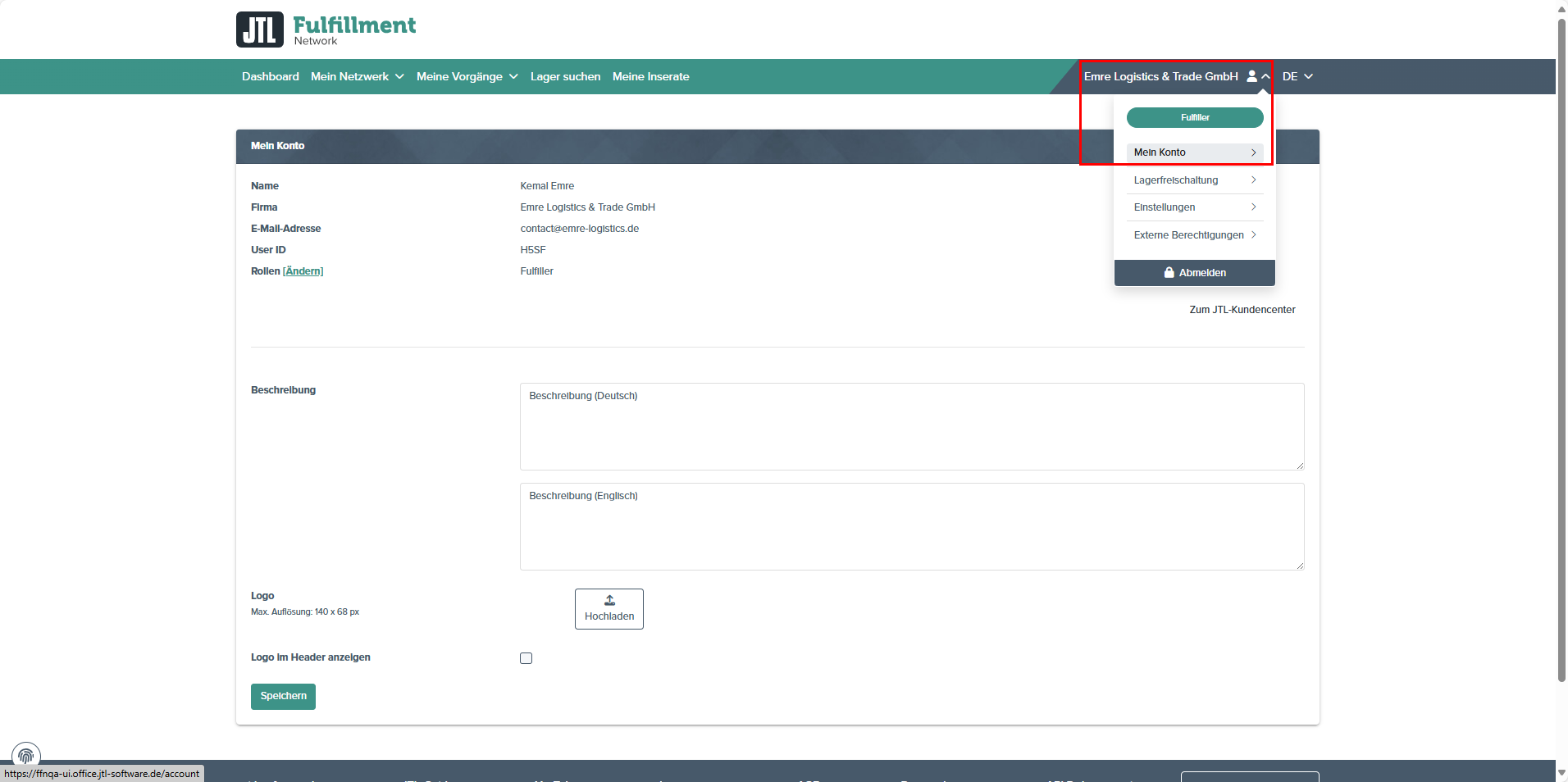Image resolution: width=1568 pixels, height=782 pixels.
Task: Expand the Mein Netzwerk dropdown
Action: [x=357, y=77]
